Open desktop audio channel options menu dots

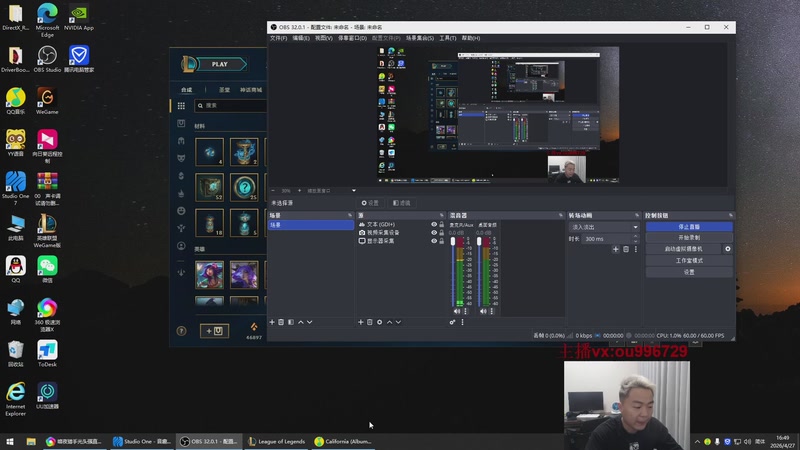[x=492, y=311]
